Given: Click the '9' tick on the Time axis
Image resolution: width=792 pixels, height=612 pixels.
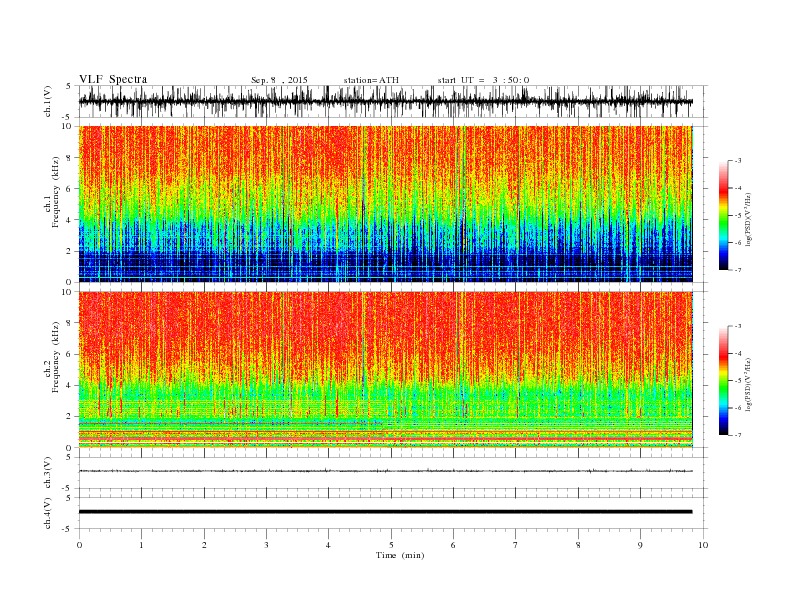Looking at the screenshot, I should pos(640,545).
